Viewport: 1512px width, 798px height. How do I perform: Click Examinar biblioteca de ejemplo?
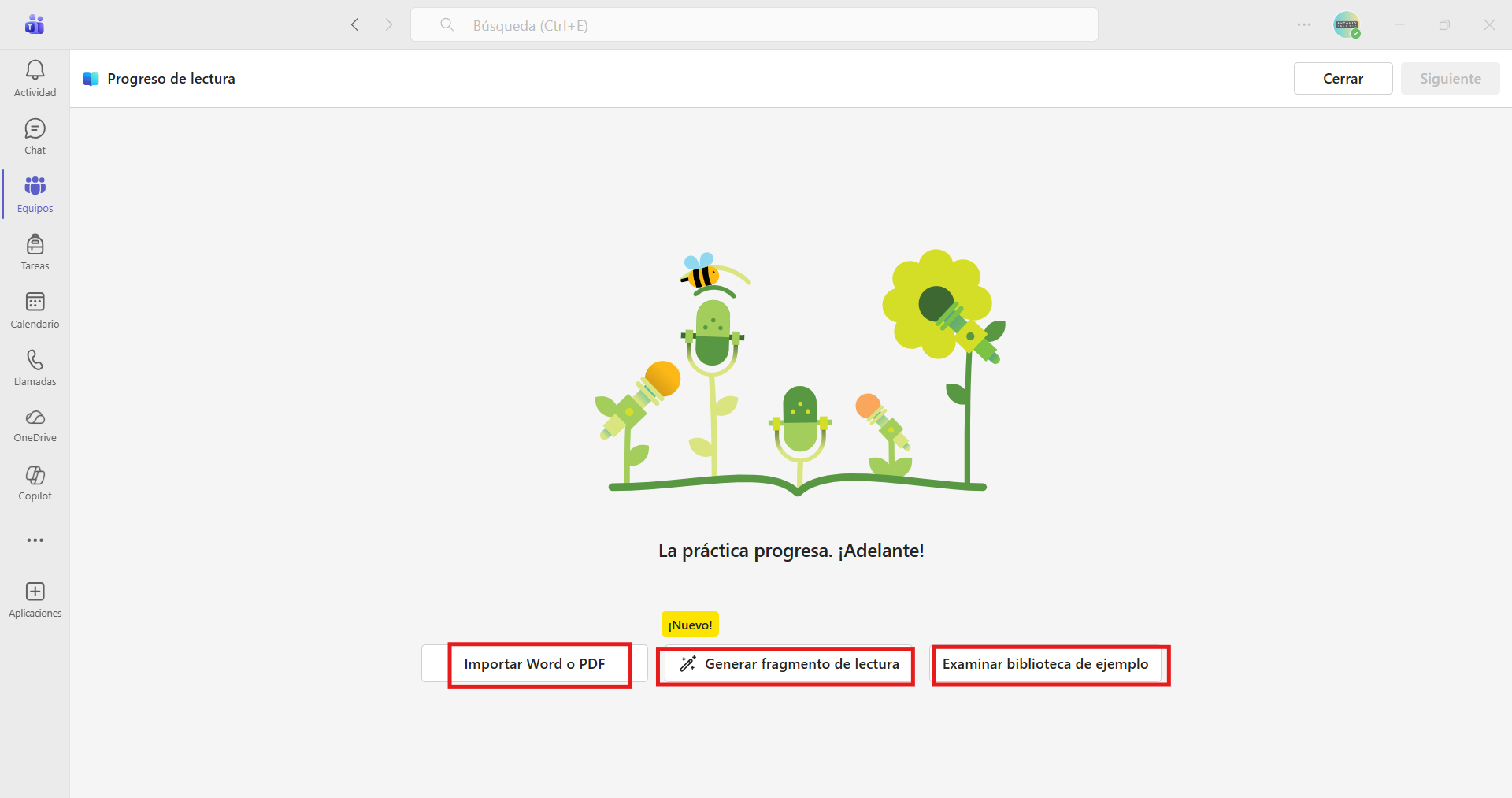coord(1046,664)
